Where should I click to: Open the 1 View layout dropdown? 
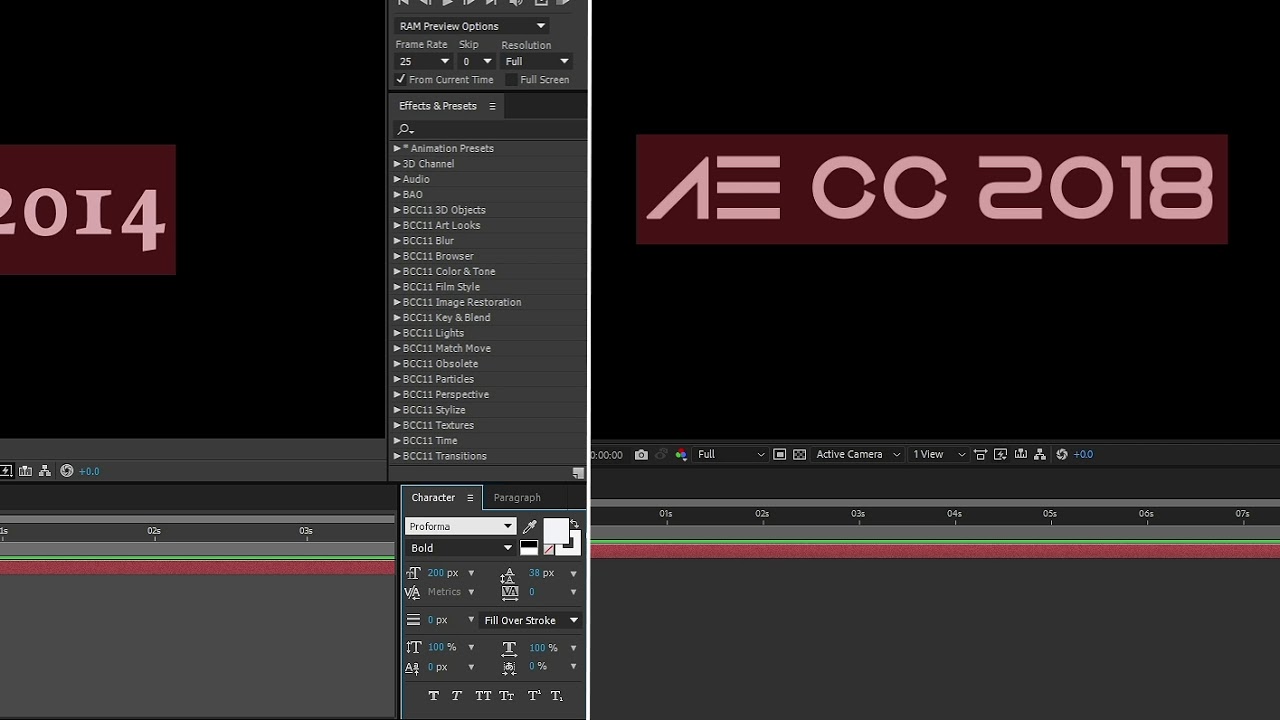click(940, 454)
